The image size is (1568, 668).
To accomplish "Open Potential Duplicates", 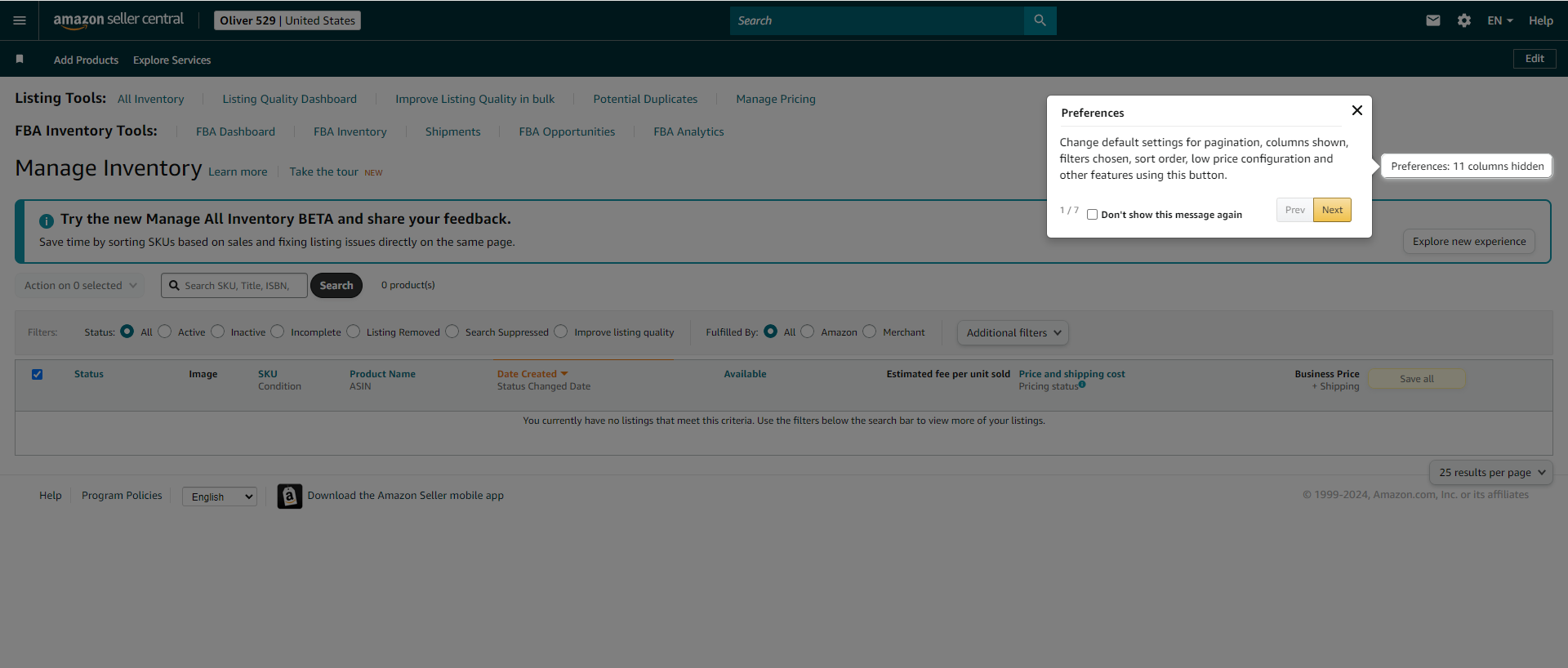I will coord(645,99).
